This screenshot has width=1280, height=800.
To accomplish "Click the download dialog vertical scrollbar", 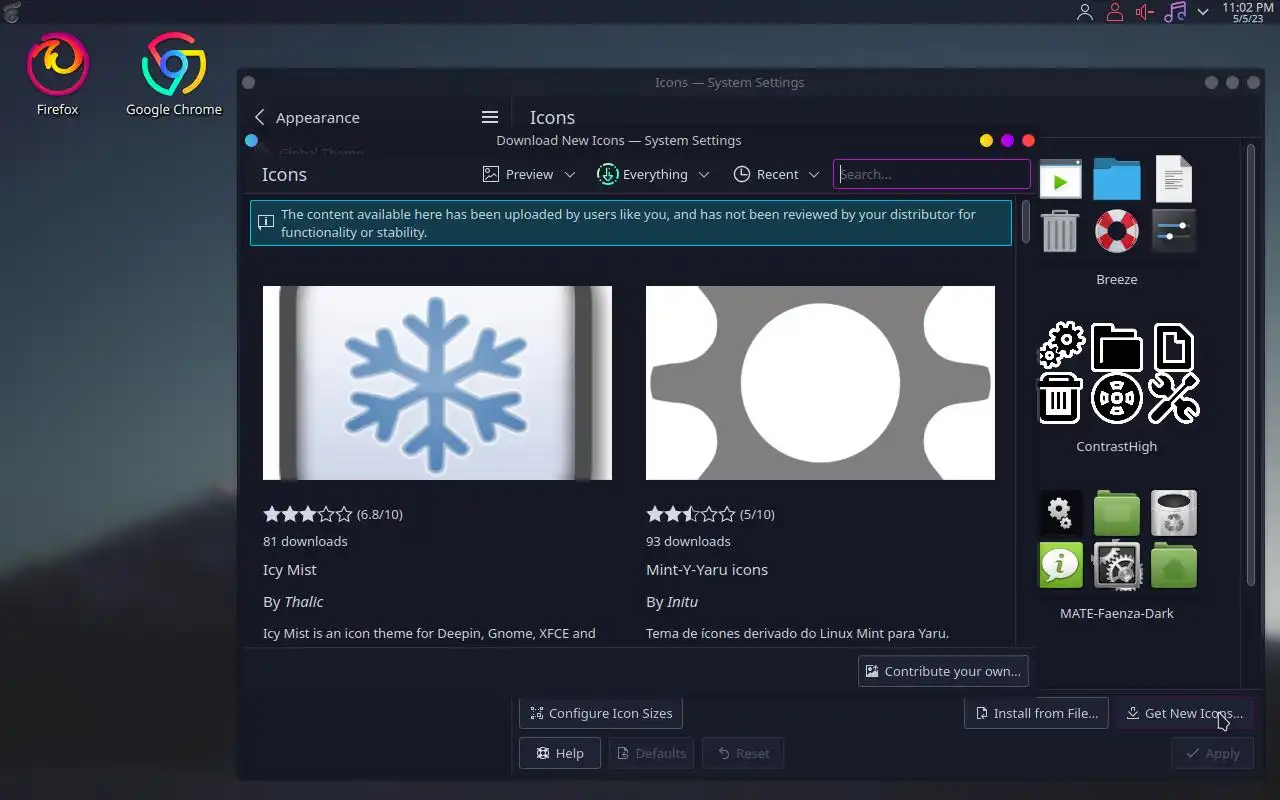I will click(x=1025, y=222).
